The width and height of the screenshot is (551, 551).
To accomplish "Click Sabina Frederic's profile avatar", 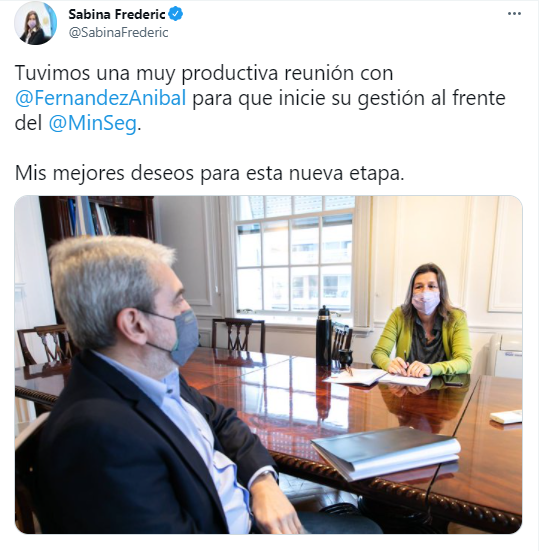I will click(x=35, y=23).
